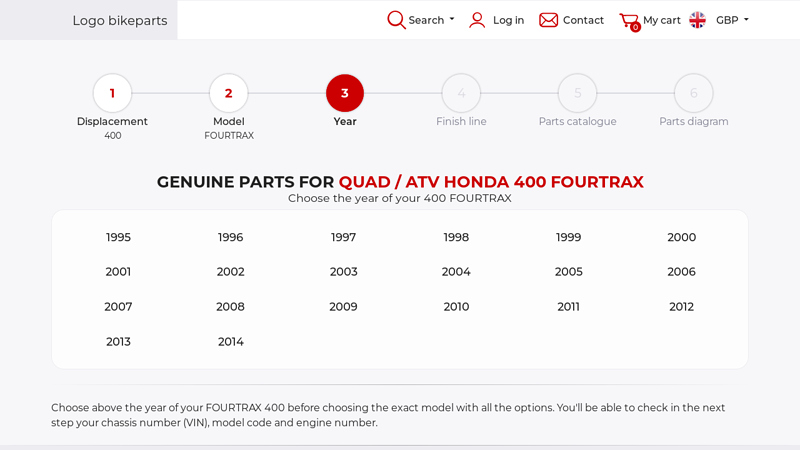Pick year 2006

pyautogui.click(x=682, y=272)
